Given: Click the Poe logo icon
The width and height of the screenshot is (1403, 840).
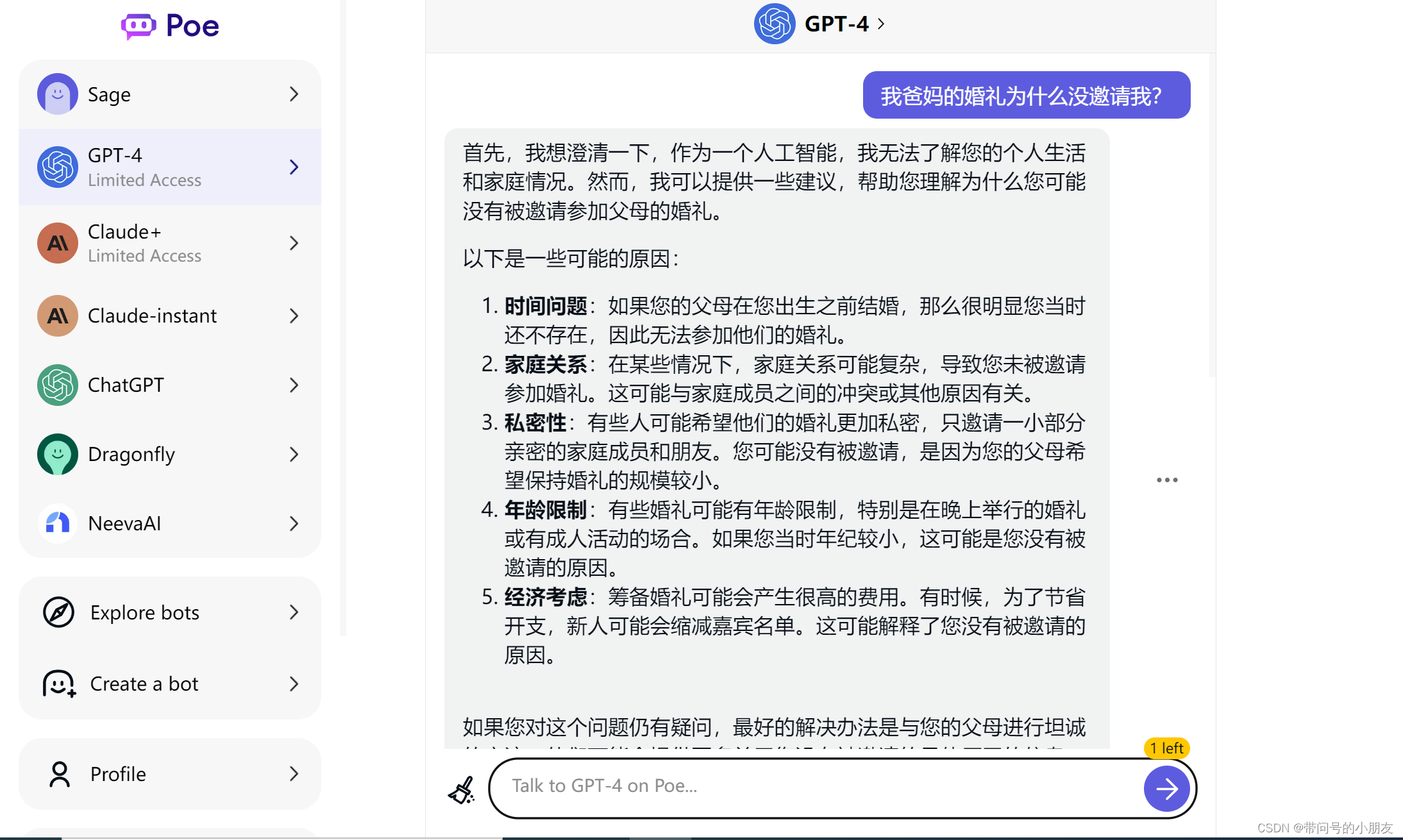Looking at the screenshot, I should (139, 26).
